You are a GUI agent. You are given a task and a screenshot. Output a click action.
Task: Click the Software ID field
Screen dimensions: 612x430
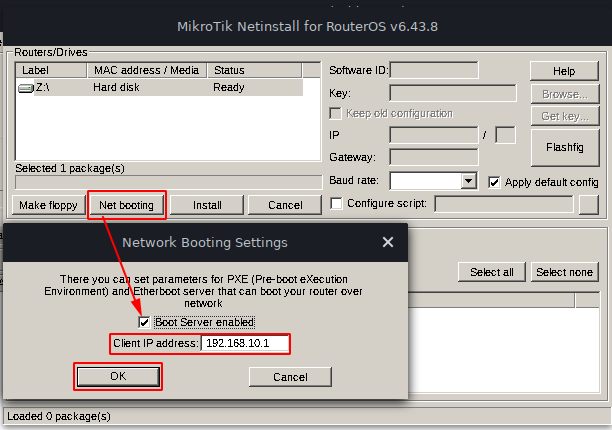click(x=434, y=70)
